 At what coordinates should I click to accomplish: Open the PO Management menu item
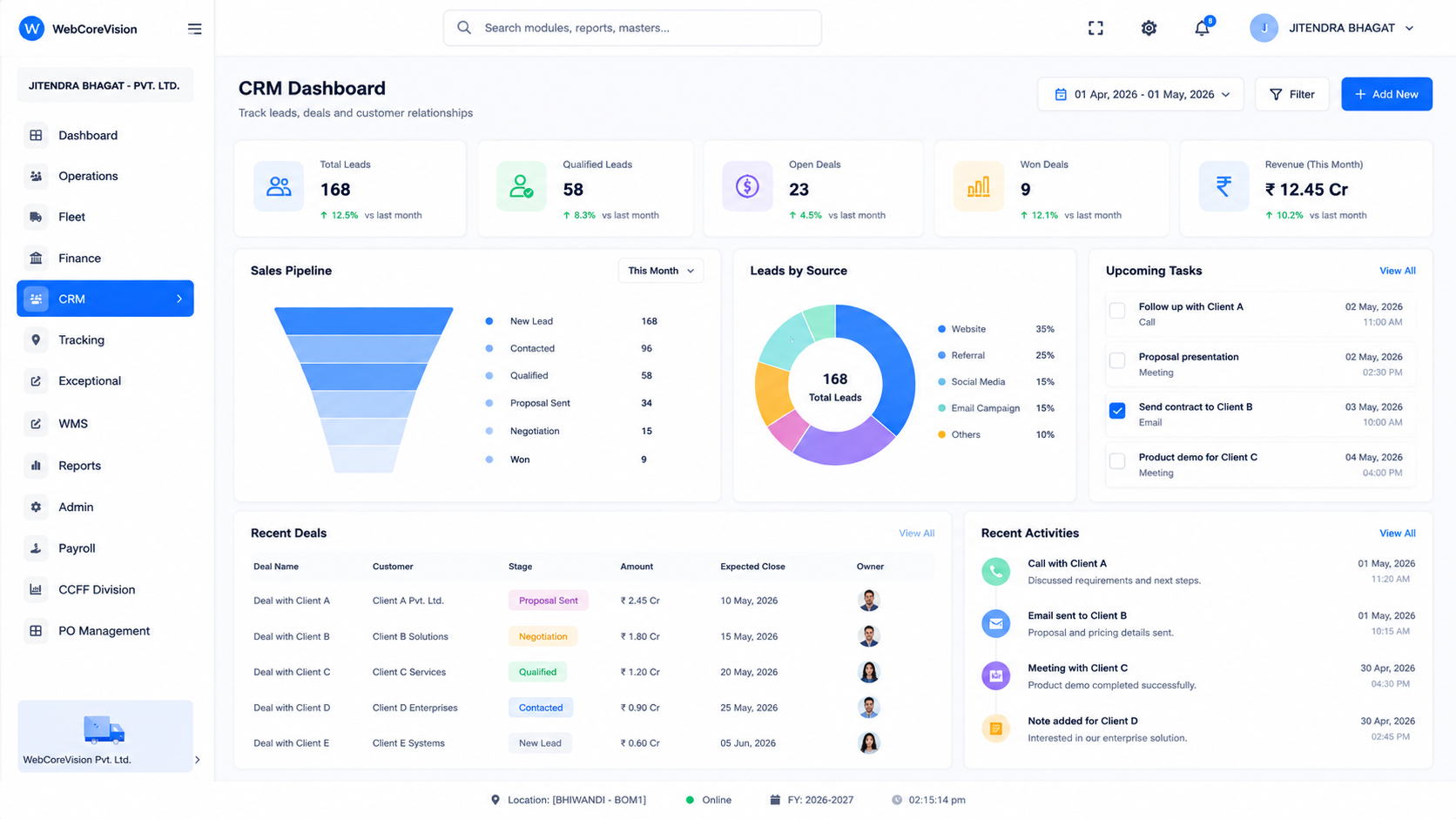click(105, 631)
